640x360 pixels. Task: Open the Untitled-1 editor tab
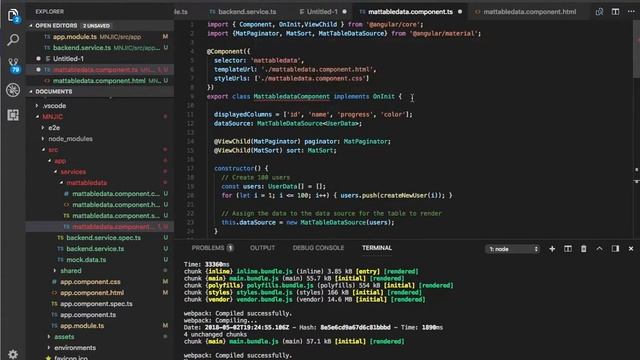pos(322,12)
